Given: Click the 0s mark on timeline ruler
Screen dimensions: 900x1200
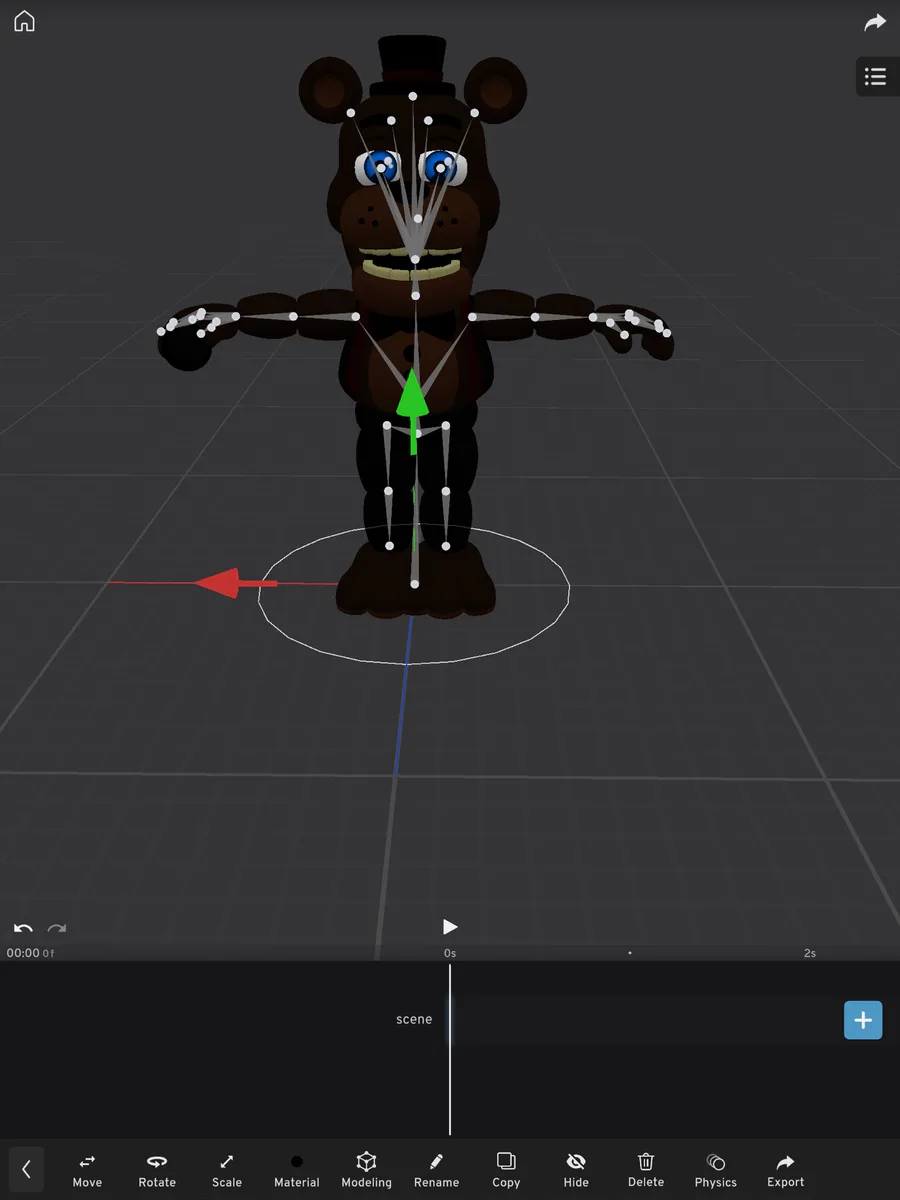Looking at the screenshot, I should [450, 953].
